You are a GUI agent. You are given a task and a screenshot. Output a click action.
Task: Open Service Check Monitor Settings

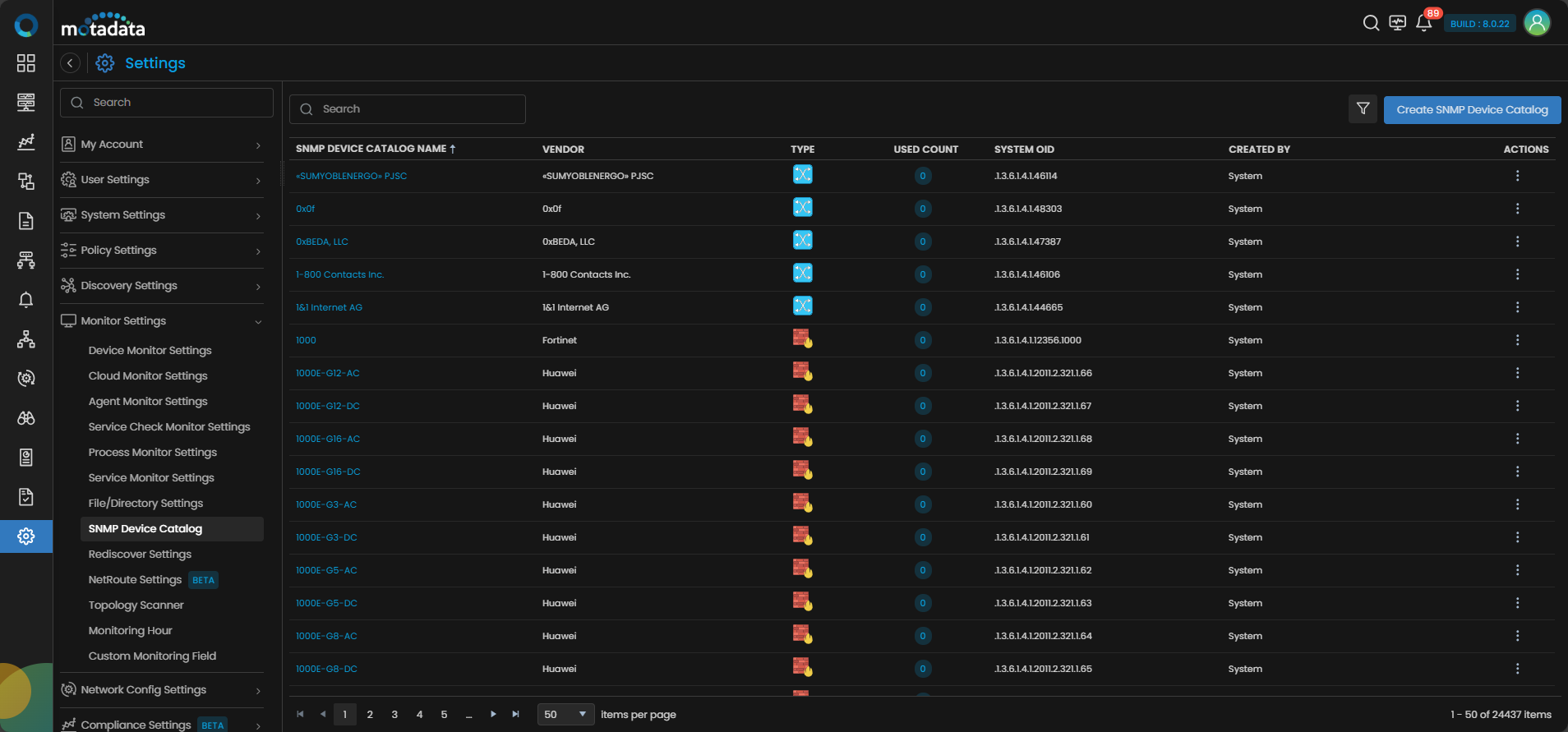pos(169,427)
